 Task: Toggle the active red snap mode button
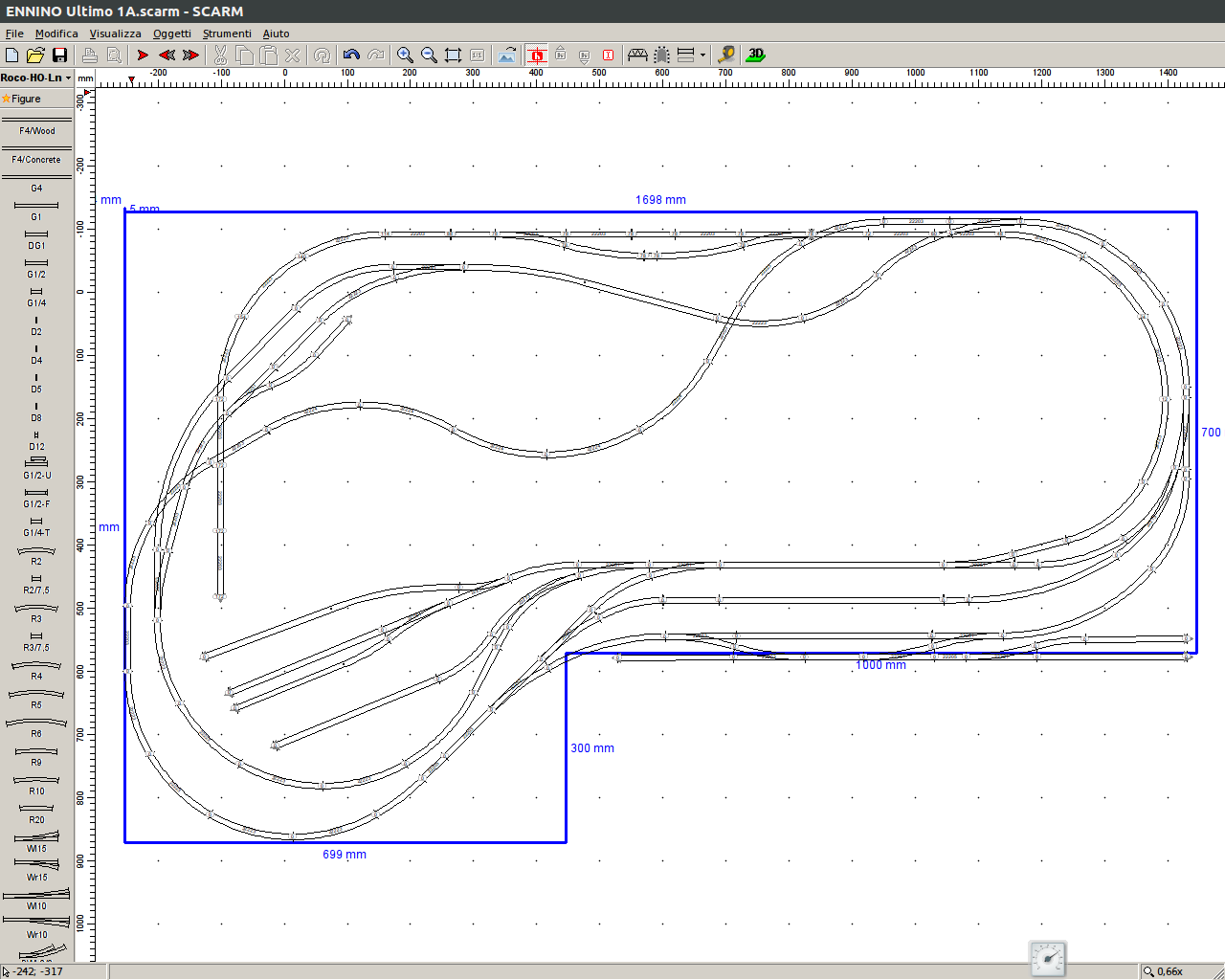pyautogui.click(x=537, y=56)
